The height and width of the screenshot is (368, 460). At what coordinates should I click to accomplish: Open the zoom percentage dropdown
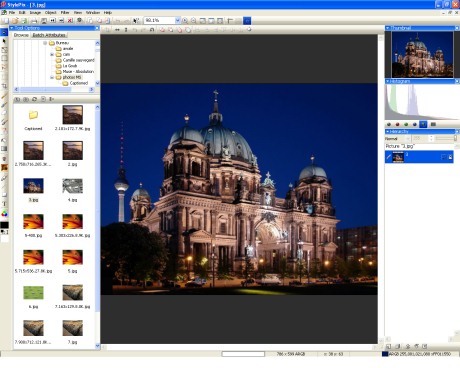point(177,21)
